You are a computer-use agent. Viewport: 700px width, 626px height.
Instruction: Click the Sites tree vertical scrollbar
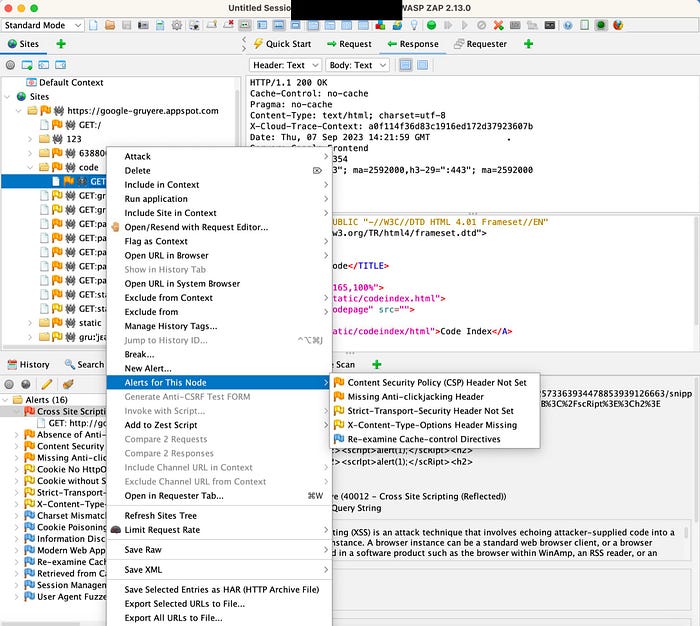[237, 119]
